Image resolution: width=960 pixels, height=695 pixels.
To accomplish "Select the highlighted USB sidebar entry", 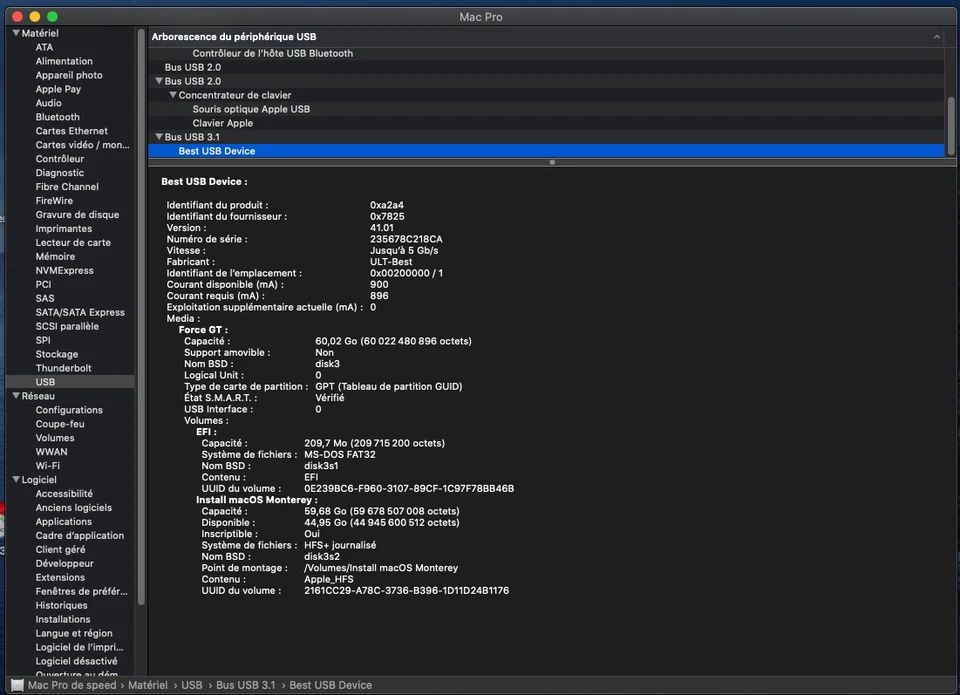I will (x=70, y=381).
